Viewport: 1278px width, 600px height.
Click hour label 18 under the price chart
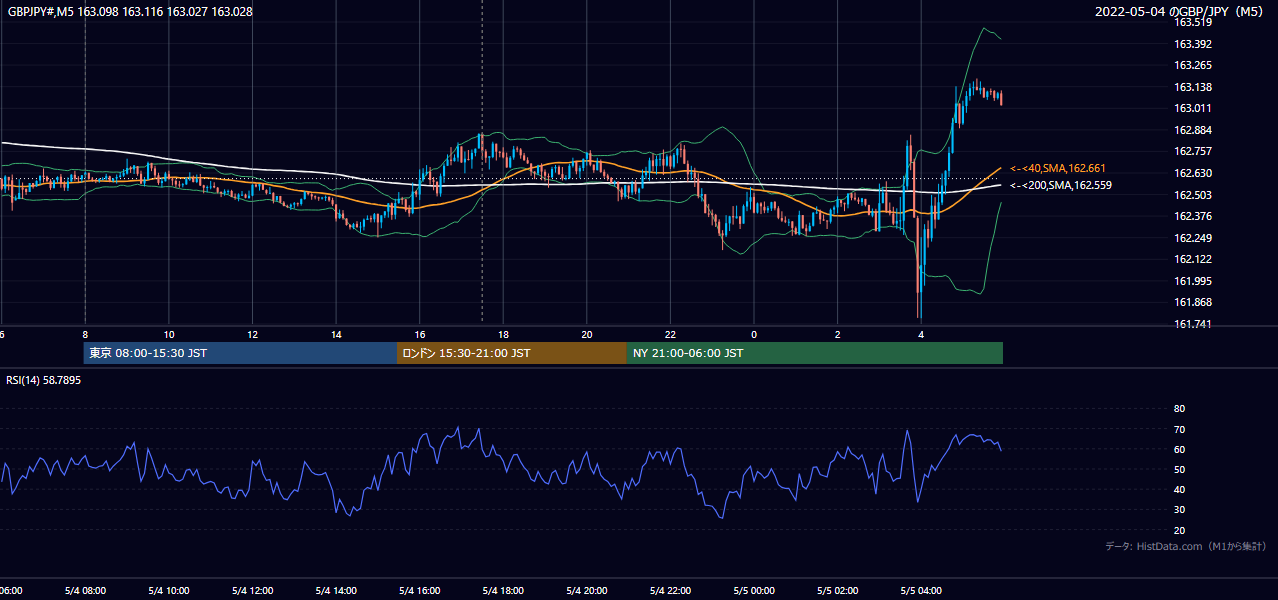pos(504,335)
